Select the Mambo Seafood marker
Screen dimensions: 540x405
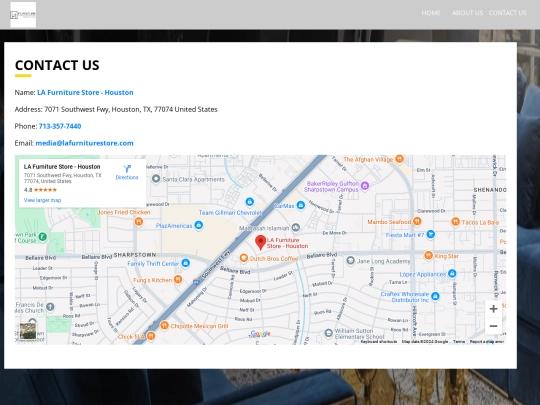coord(417,221)
